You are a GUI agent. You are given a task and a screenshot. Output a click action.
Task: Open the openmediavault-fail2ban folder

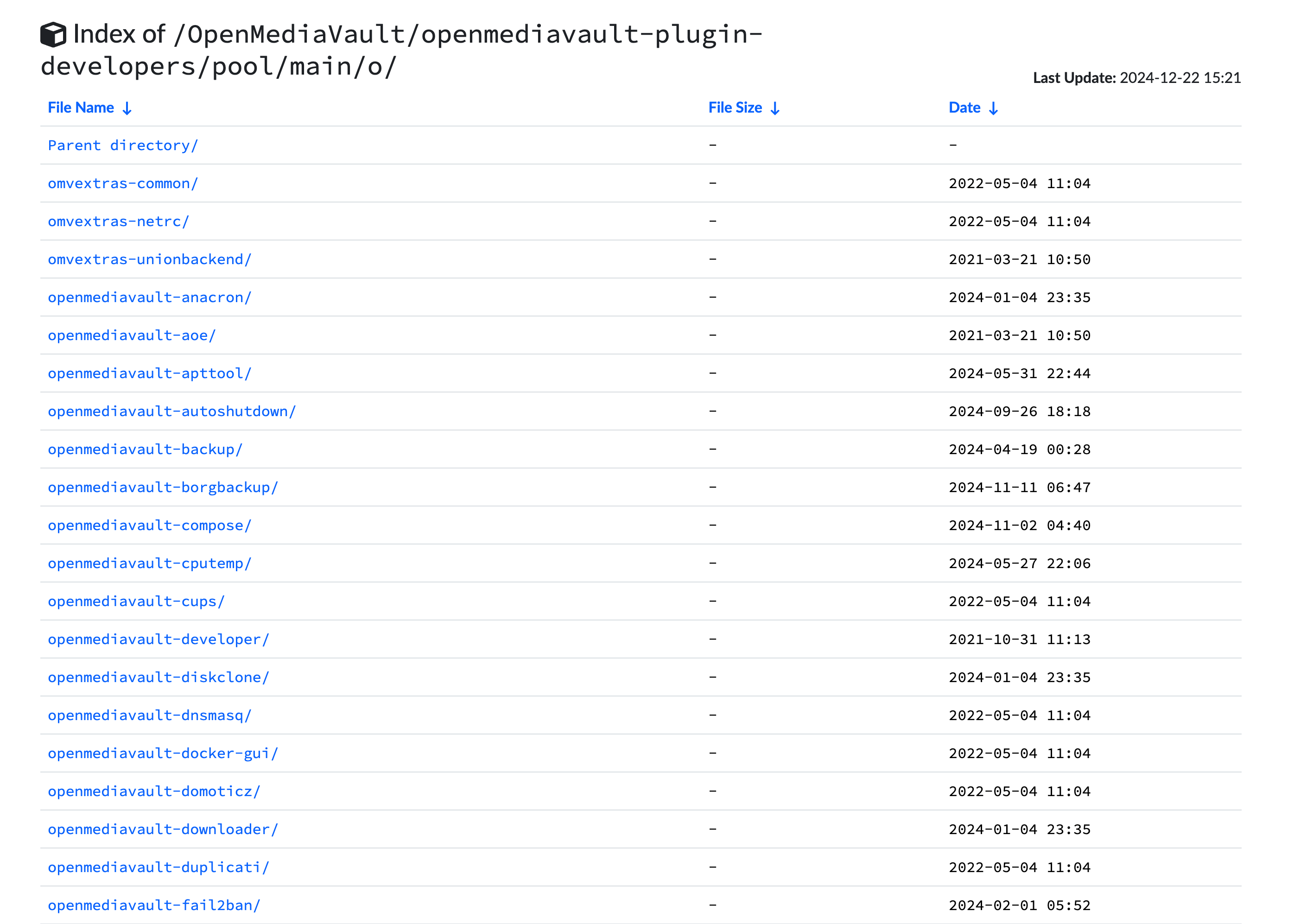[x=154, y=906]
